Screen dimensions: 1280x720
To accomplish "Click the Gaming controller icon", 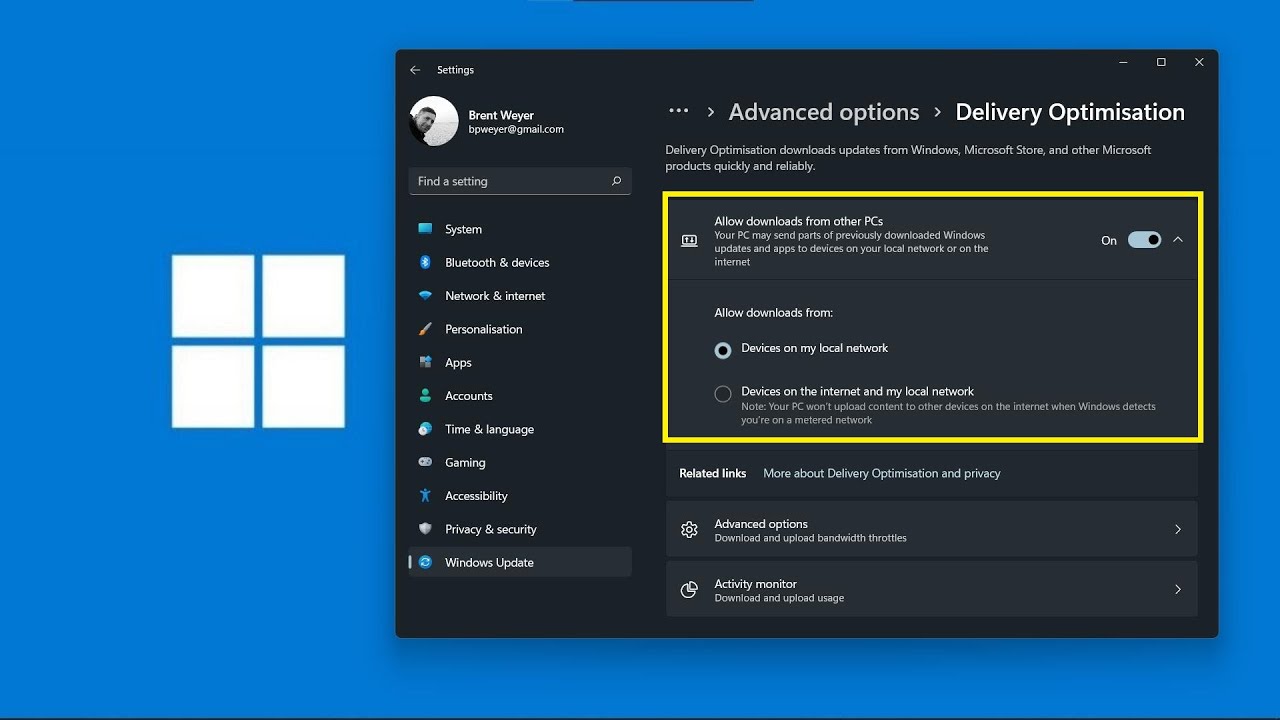I will [x=425, y=462].
